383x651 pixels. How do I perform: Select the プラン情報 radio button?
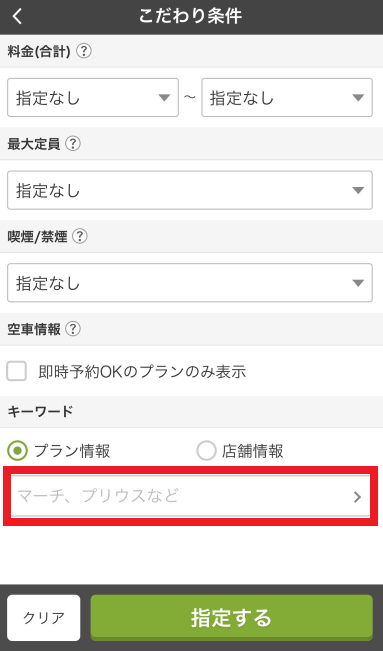pyautogui.click(x=17, y=451)
